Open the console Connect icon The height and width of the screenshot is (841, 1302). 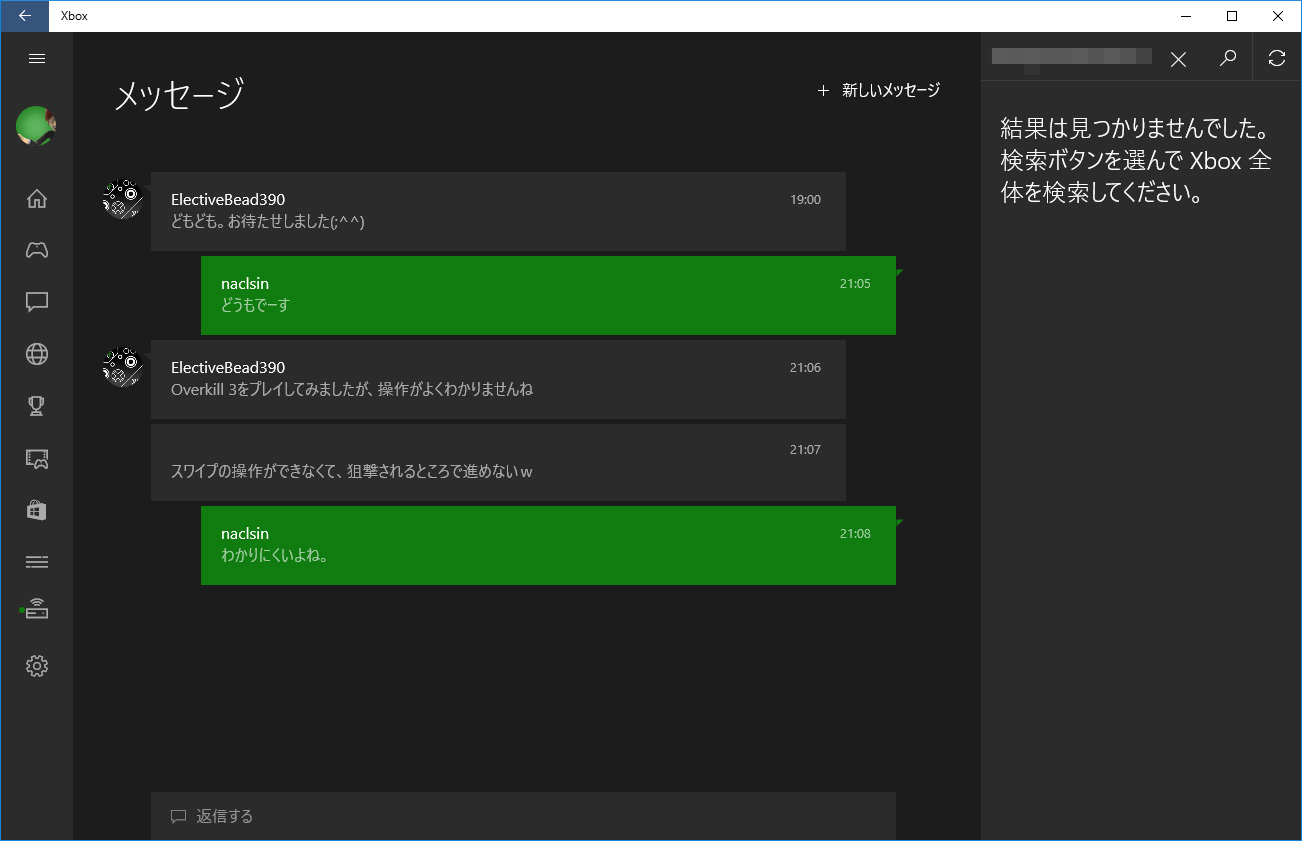pyautogui.click(x=36, y=609)
